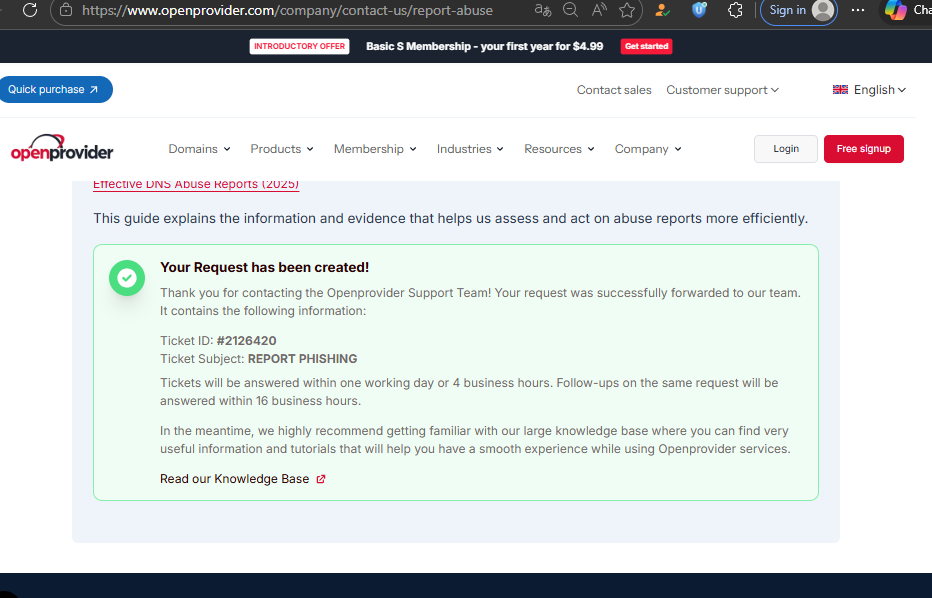Click the Sign in profile button

coord(799,10)
